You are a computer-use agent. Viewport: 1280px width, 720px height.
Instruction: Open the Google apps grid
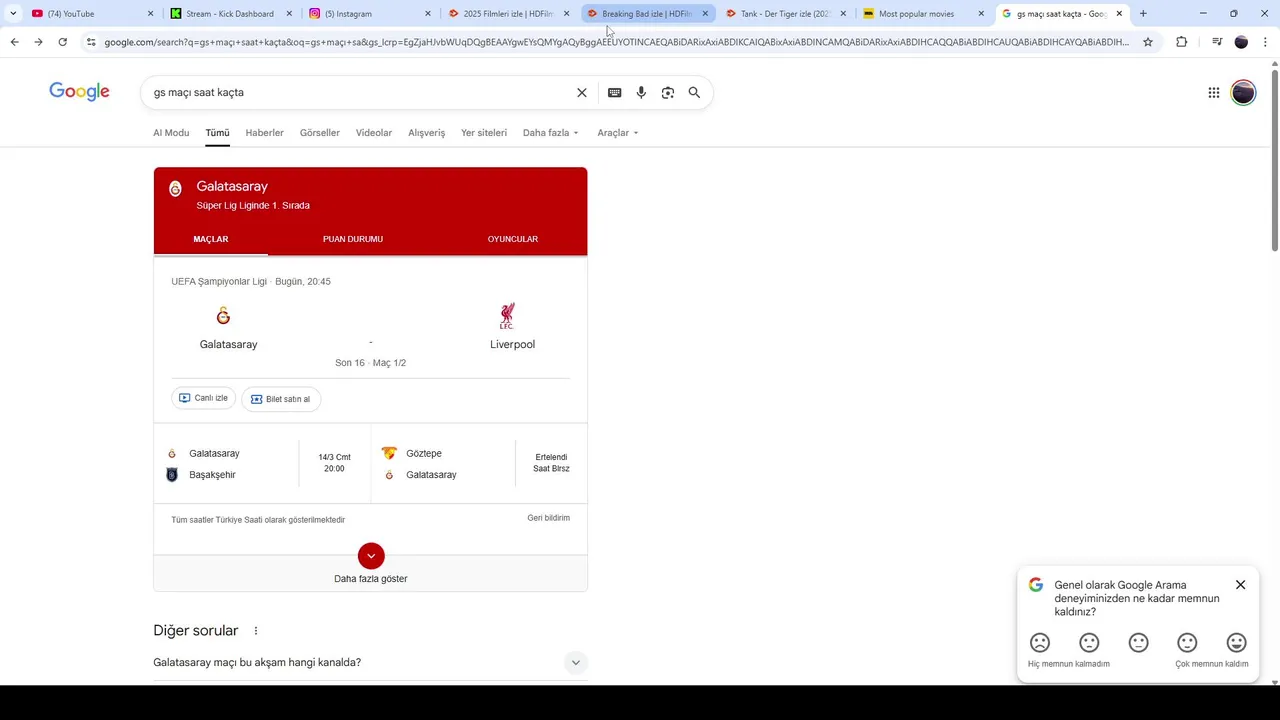click(x=1214, y=93)
